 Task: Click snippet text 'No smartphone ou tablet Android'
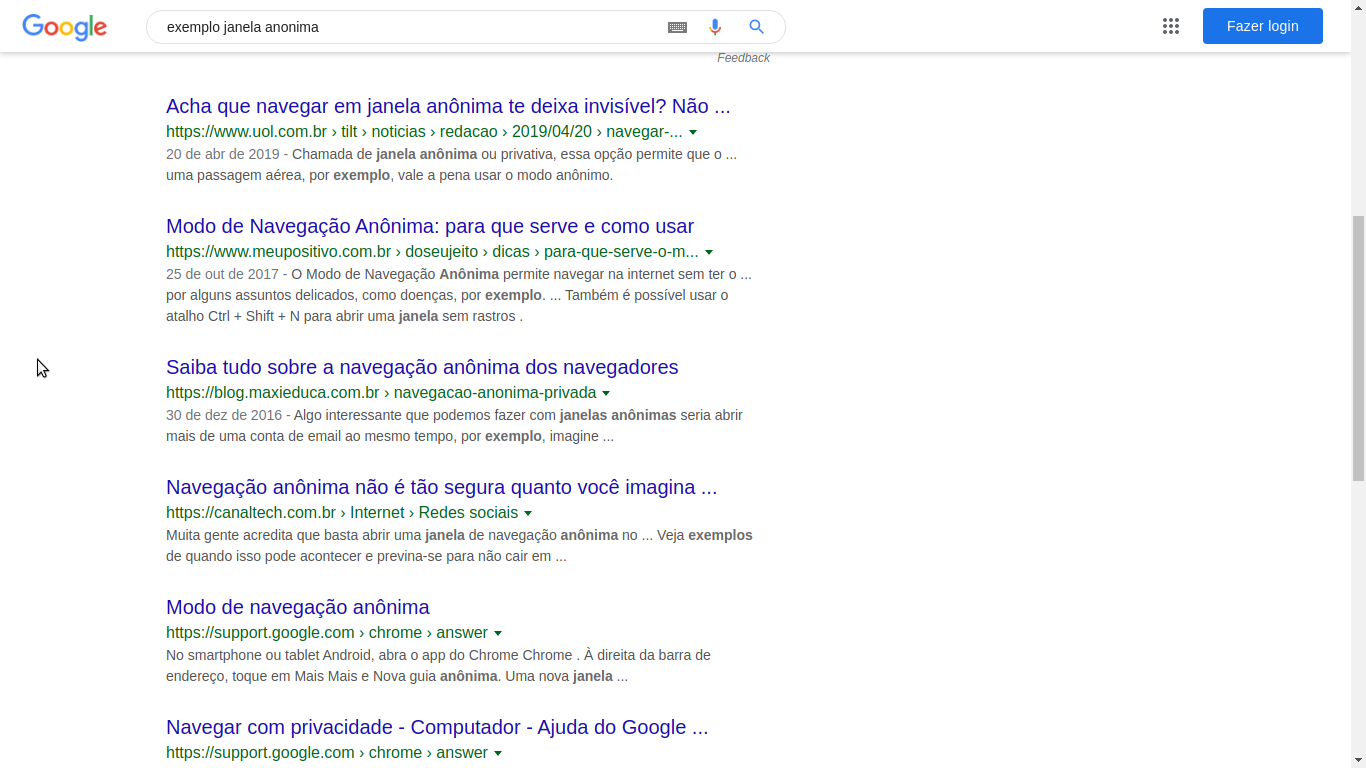pyautogui.click(x=270, y=655)
